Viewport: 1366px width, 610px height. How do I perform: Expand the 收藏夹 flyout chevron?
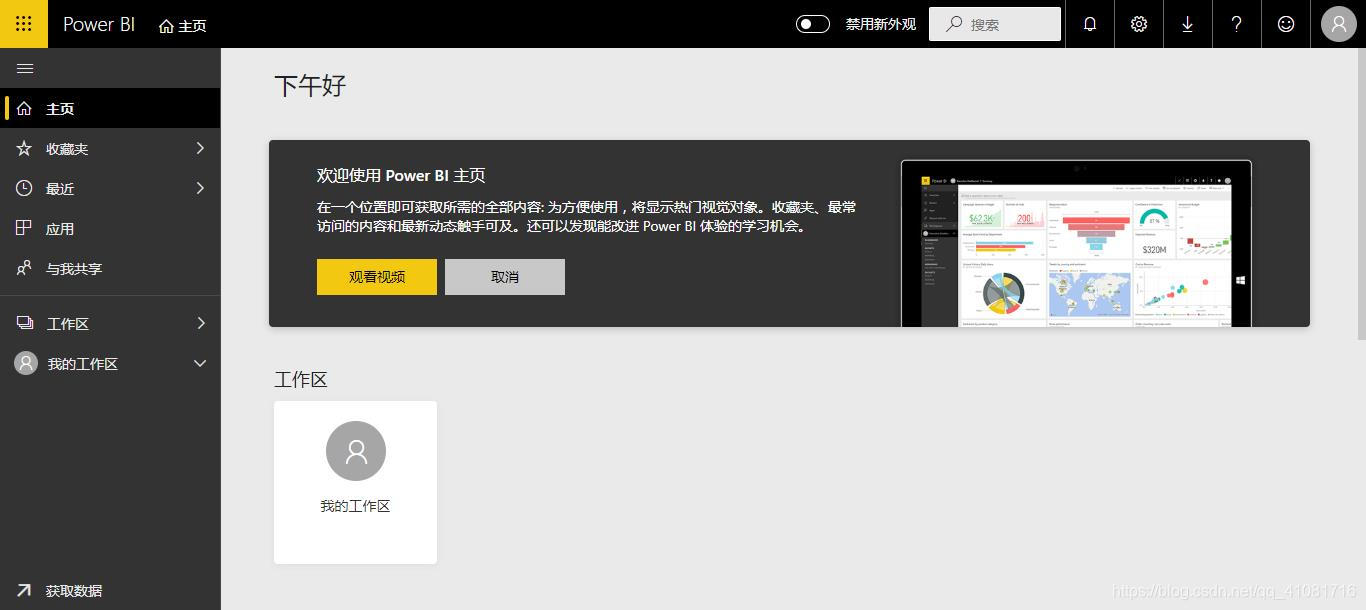click(200, 148)
